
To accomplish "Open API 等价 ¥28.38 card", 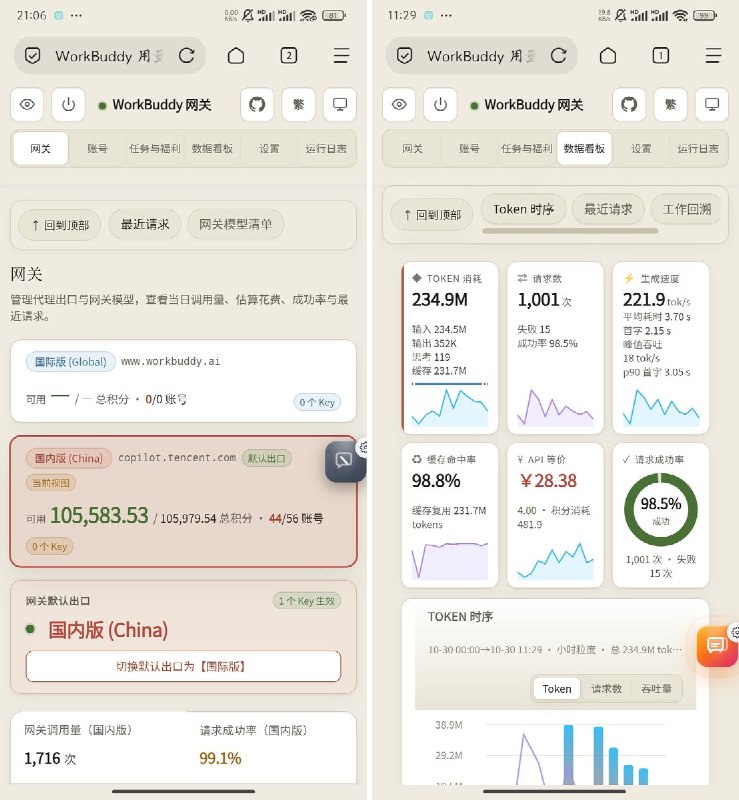I will point(555,515).
